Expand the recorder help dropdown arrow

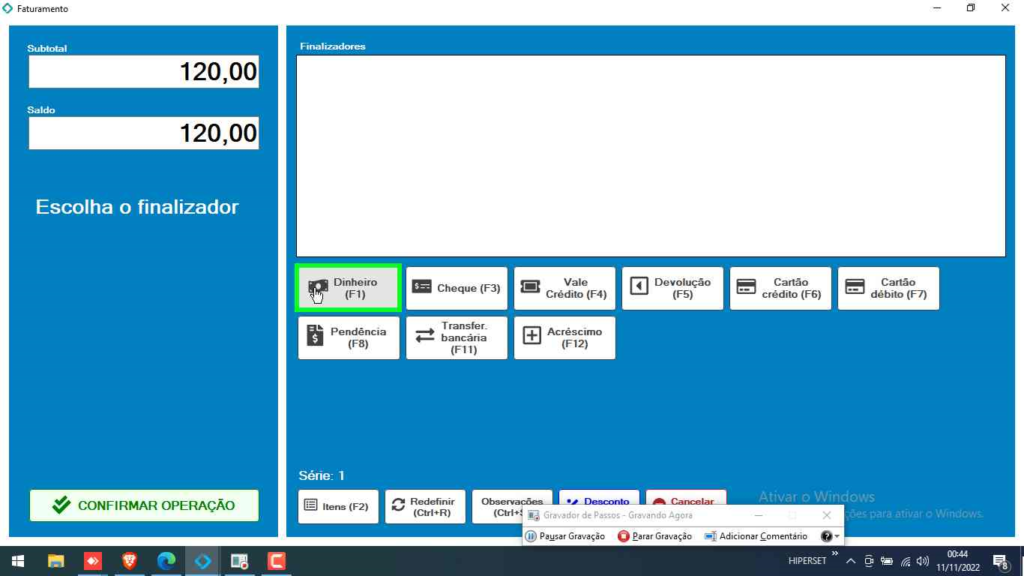(837, 537)
